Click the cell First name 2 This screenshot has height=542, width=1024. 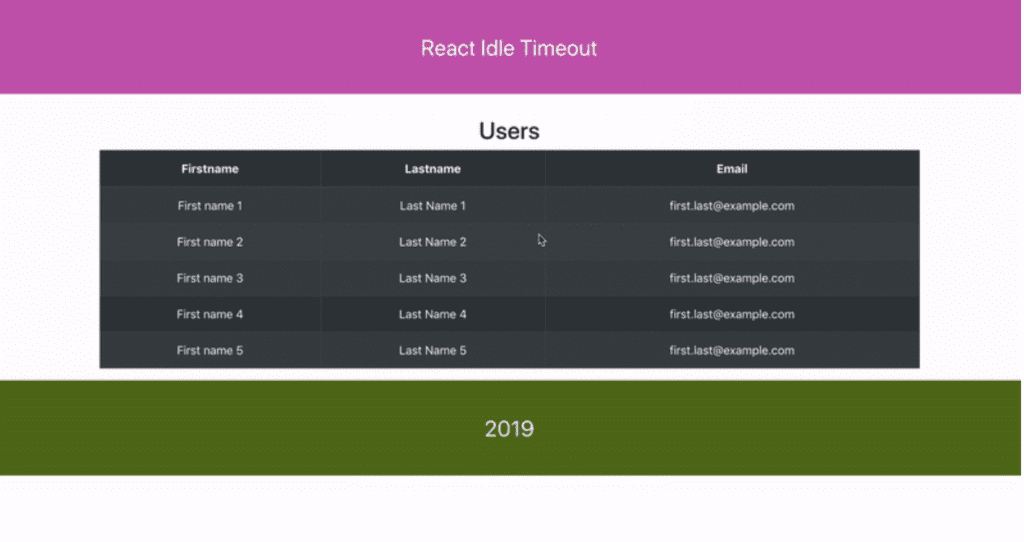click(210, 242)
